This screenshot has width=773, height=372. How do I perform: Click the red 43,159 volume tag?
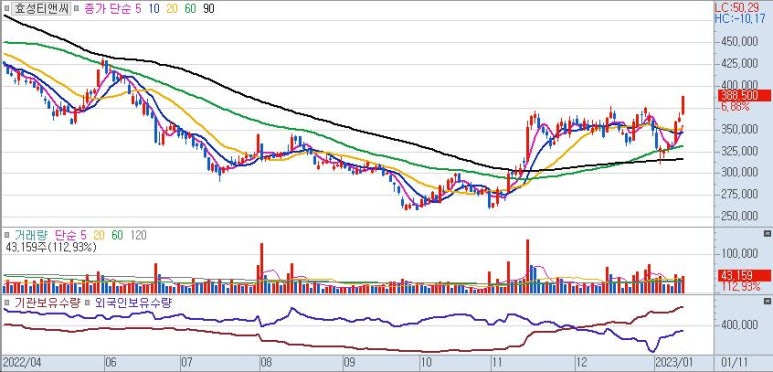[744, 276]
